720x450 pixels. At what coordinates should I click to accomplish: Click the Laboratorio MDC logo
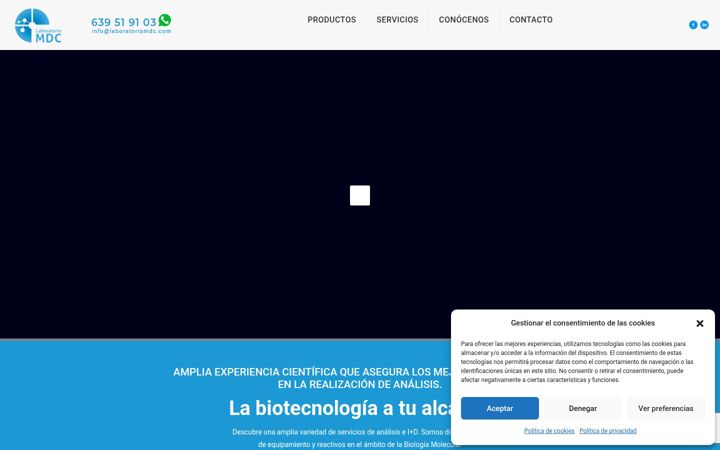[38, 26]
